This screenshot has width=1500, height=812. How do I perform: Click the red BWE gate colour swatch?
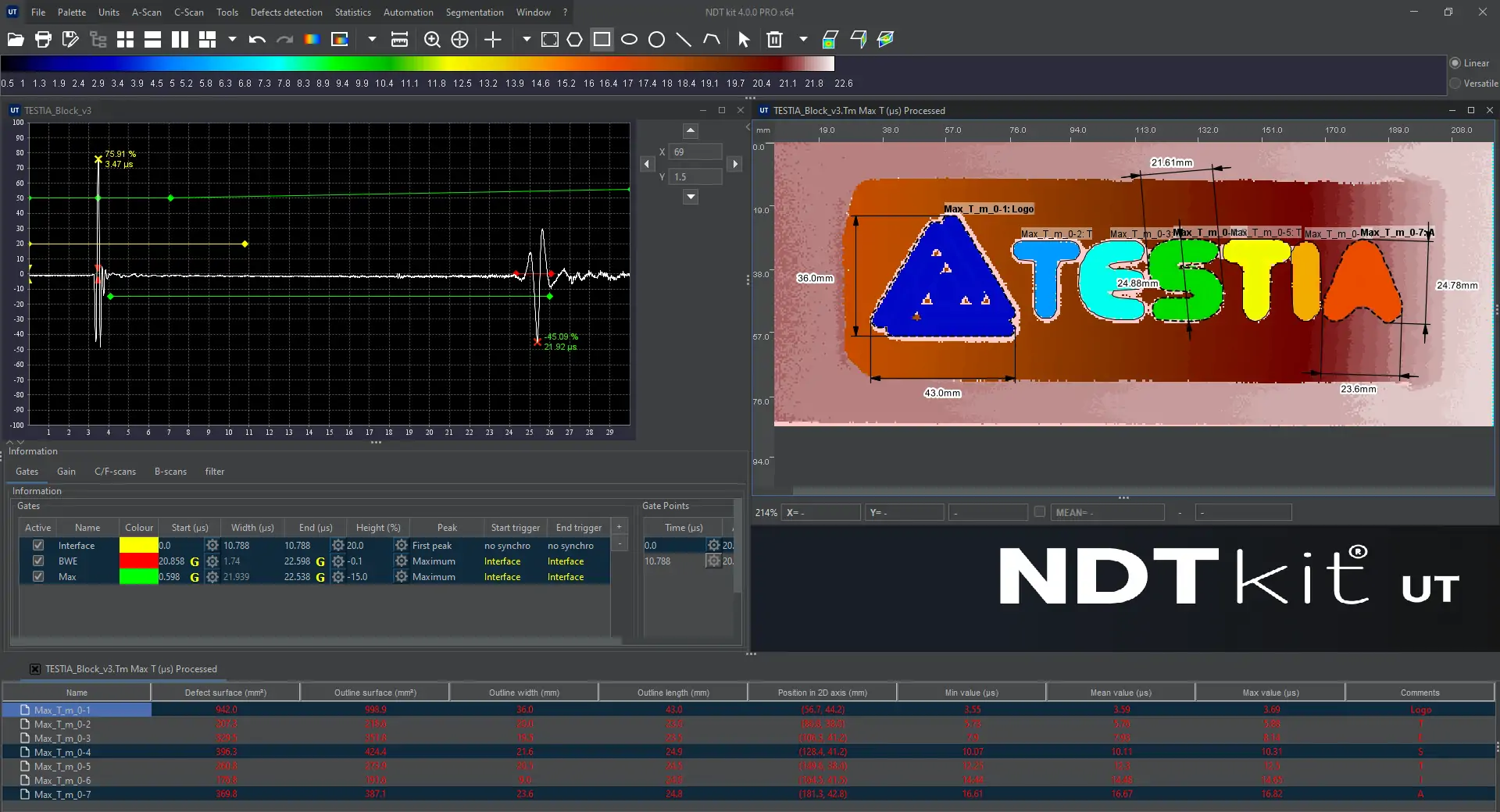139,561
